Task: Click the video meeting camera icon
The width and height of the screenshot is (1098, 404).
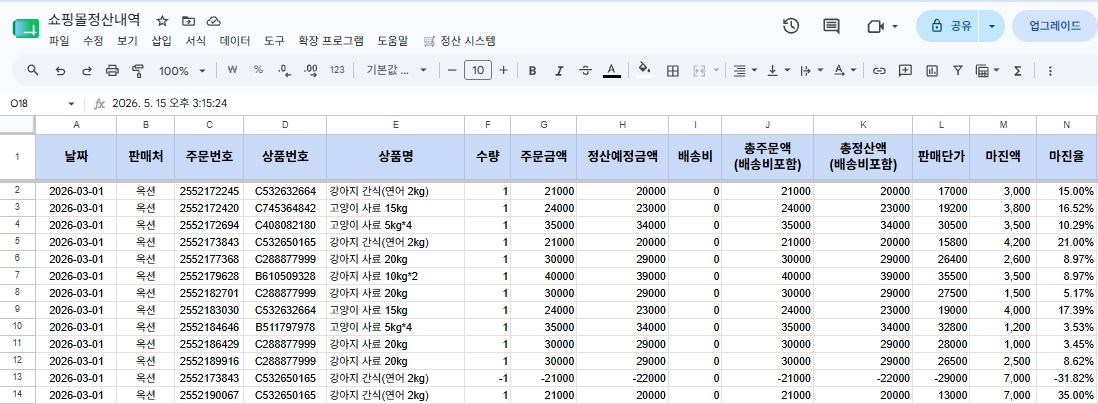Action: click(x=875, y=26)
